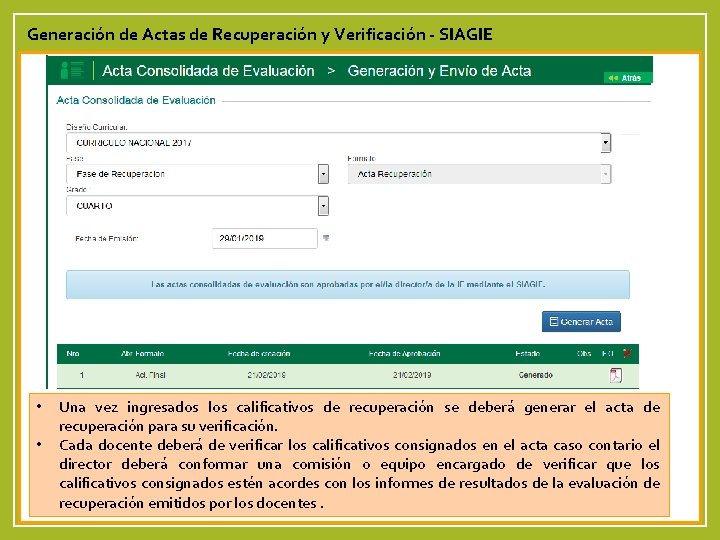Click the Estado column header
This screenshot has height=540, width=720.
[528, 354]
